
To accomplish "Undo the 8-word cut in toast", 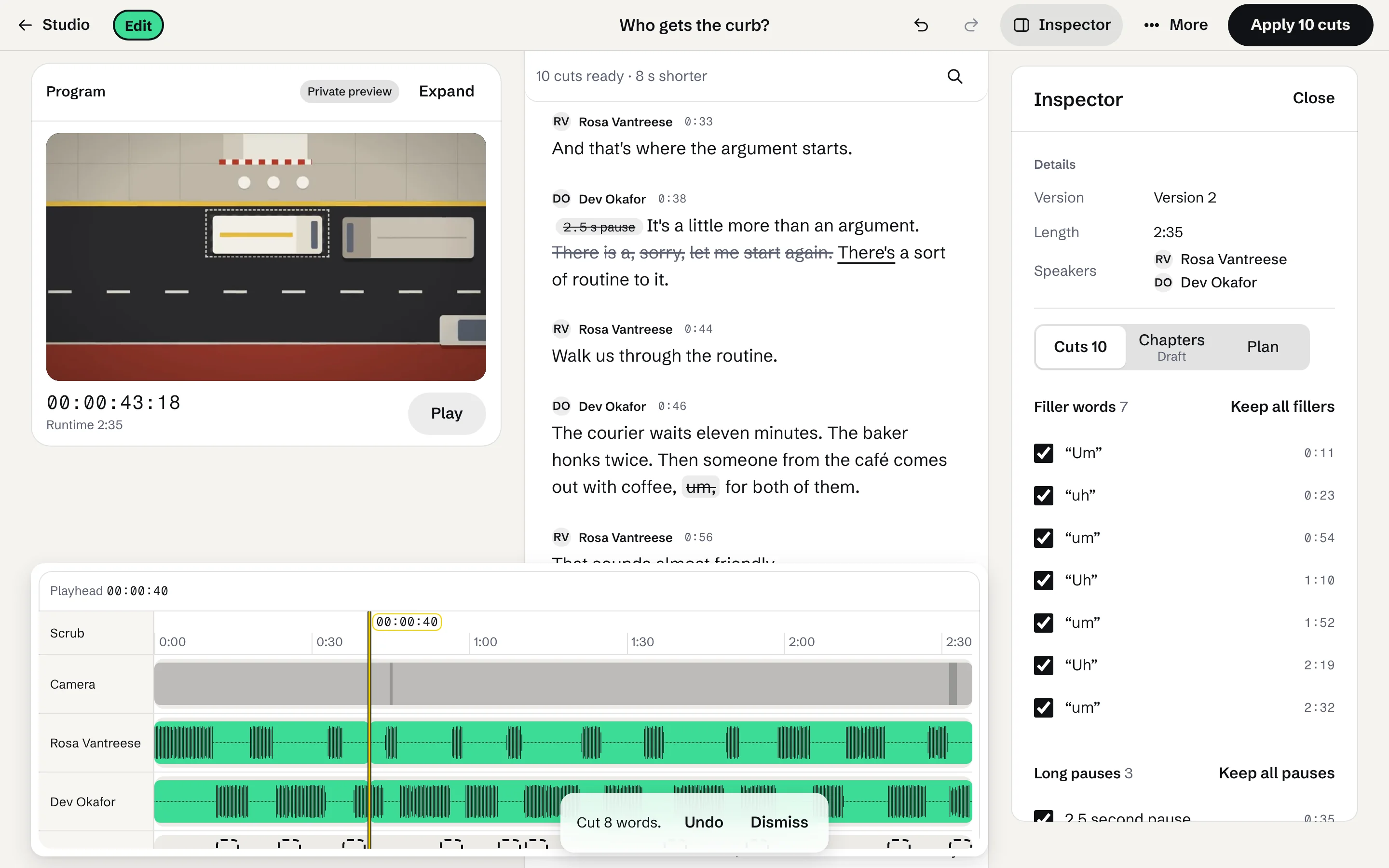I will tap(704, 822).
